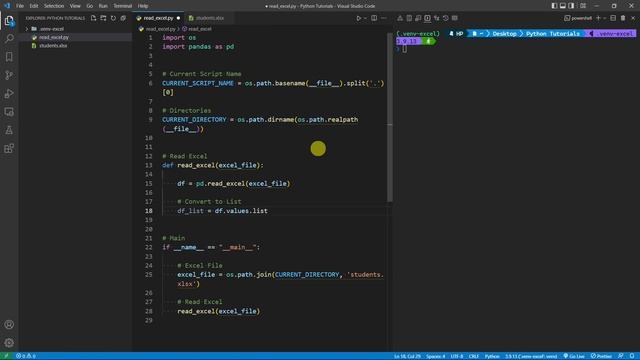Kill the terminal with trash icon
640x360 pixels.
(623, 18)
